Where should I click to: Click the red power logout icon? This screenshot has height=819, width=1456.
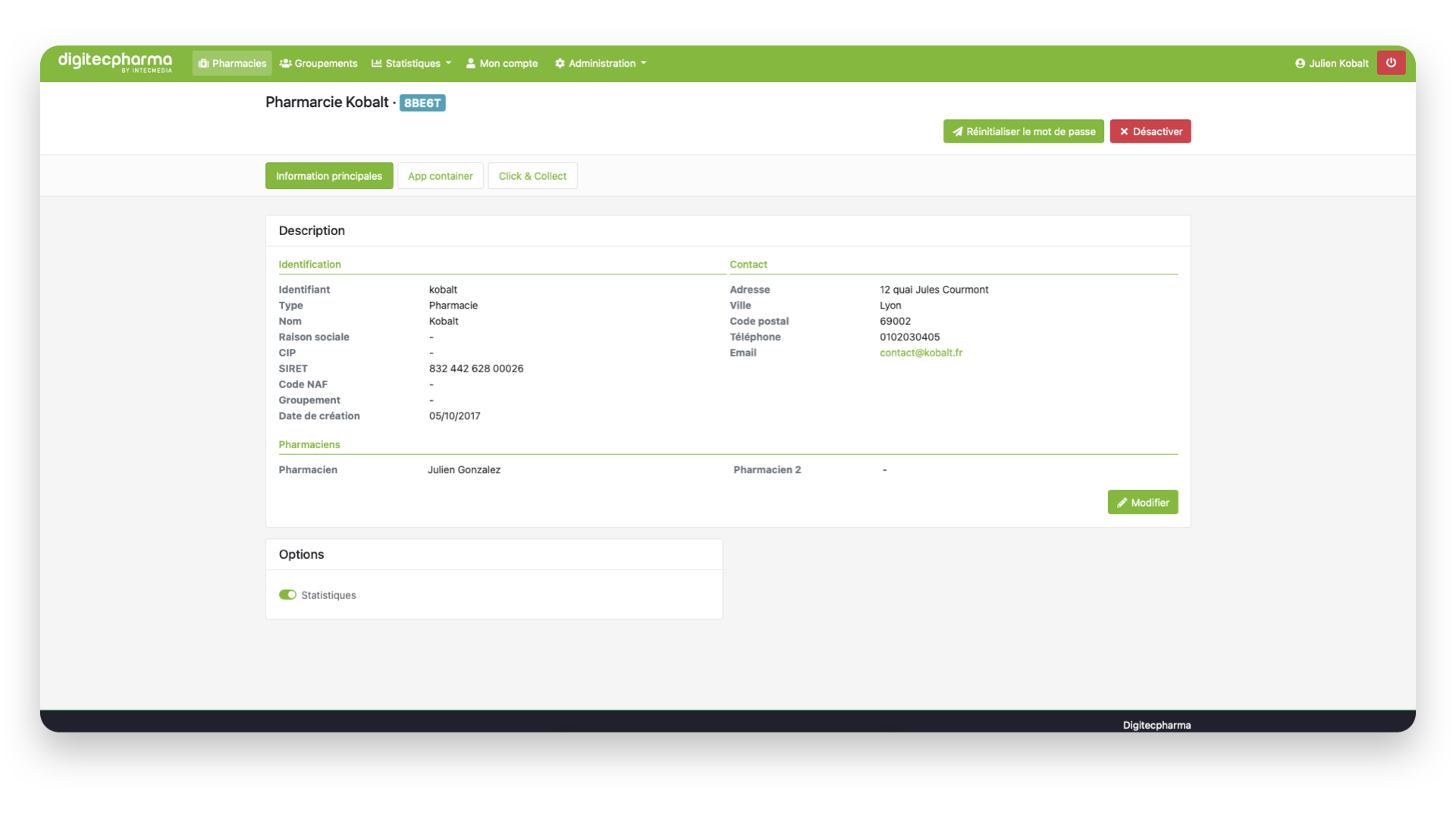1391,63
